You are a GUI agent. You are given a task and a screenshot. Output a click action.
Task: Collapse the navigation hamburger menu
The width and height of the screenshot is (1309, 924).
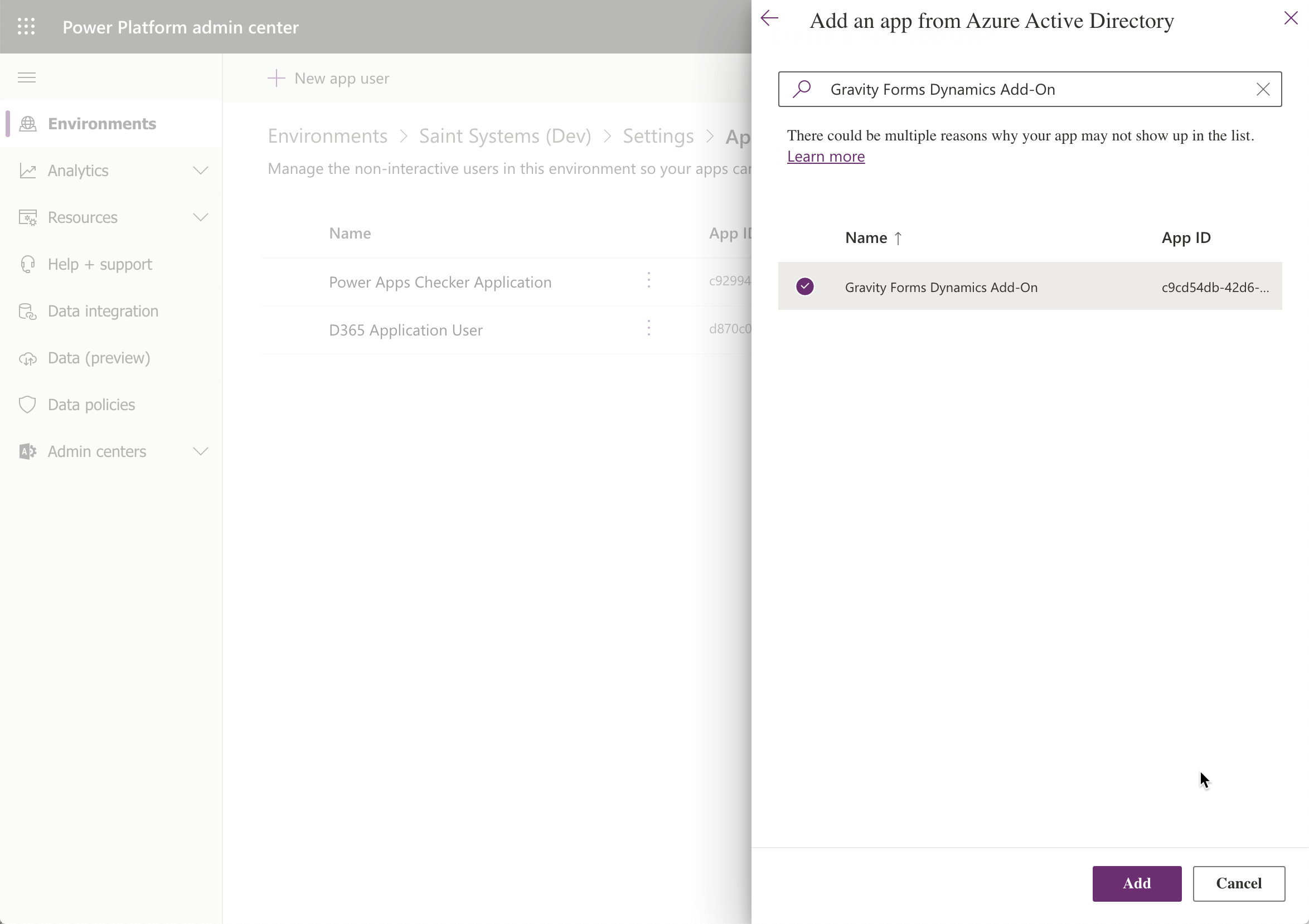pos(27,77)
